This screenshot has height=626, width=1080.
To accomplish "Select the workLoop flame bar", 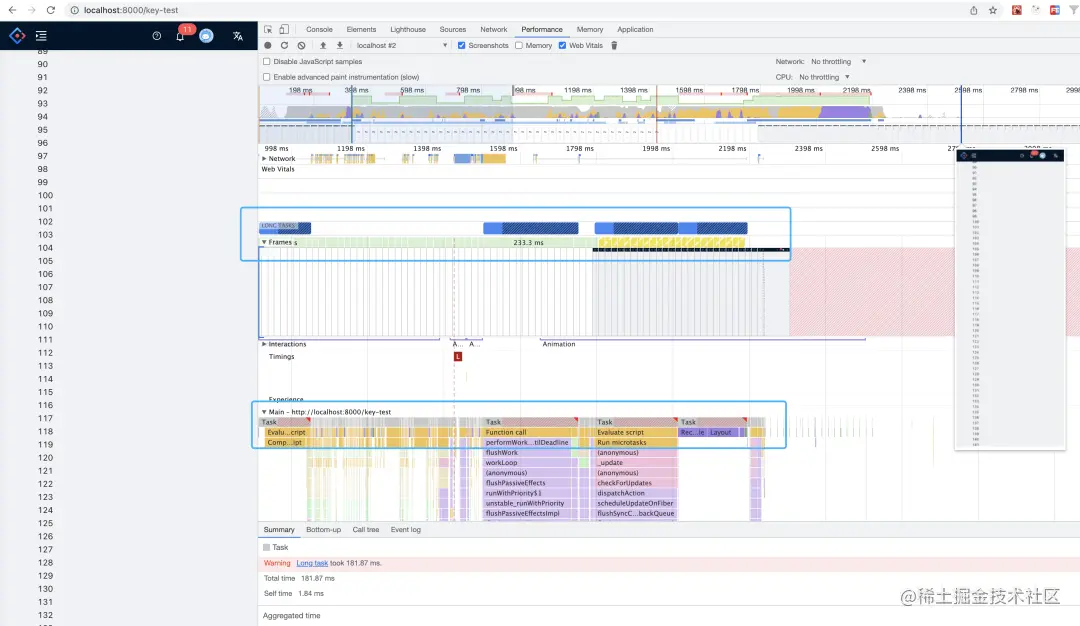I will coord(530,463).
